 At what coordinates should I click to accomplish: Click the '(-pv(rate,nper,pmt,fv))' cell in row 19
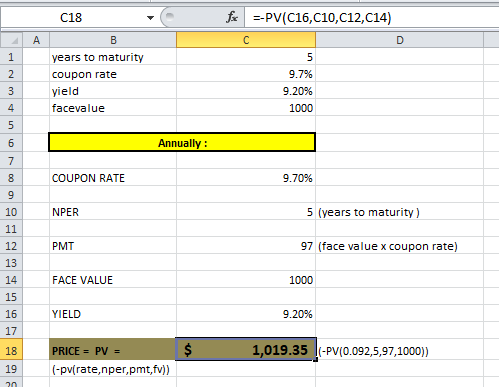pos(113,369)
